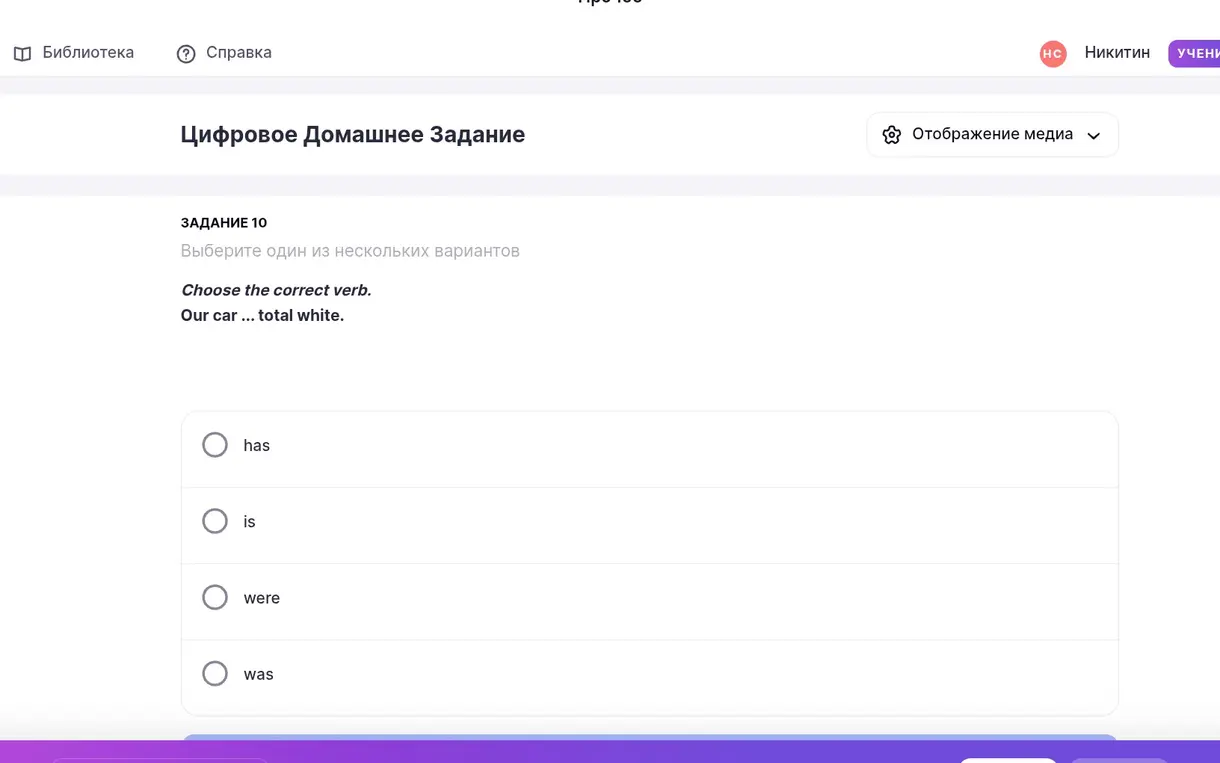Screen dimensions: 1220x763
Task: Click the 'were' answer text
Action: [262, 598]
